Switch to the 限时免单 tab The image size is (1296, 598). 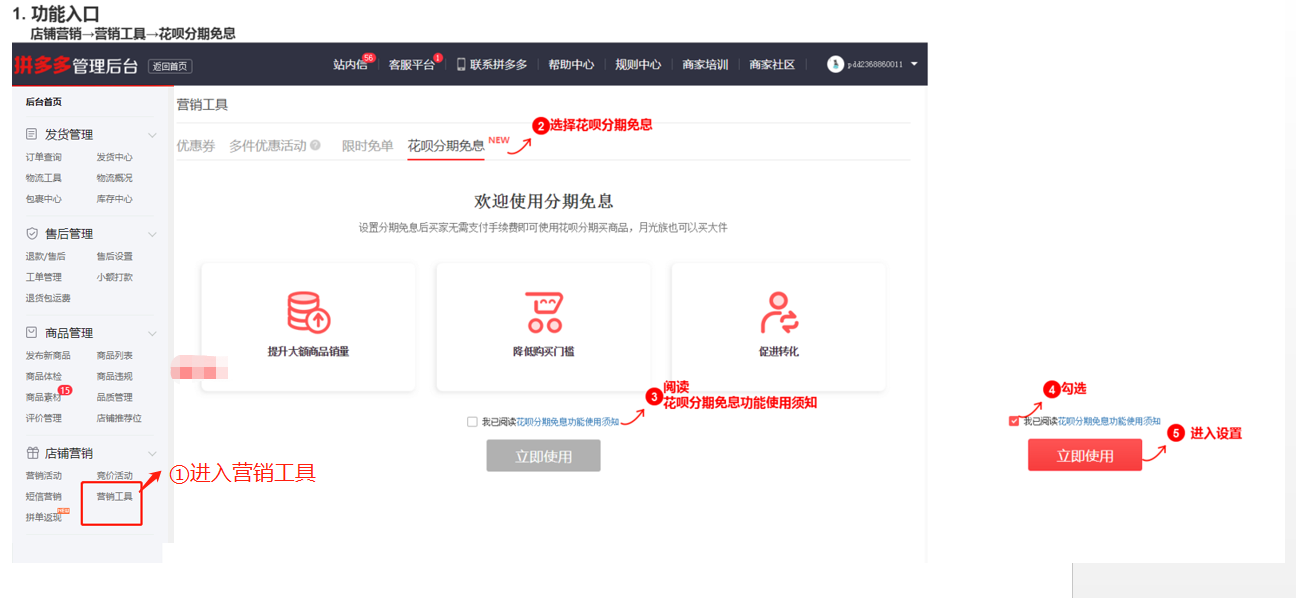click(x=367, y=146)
